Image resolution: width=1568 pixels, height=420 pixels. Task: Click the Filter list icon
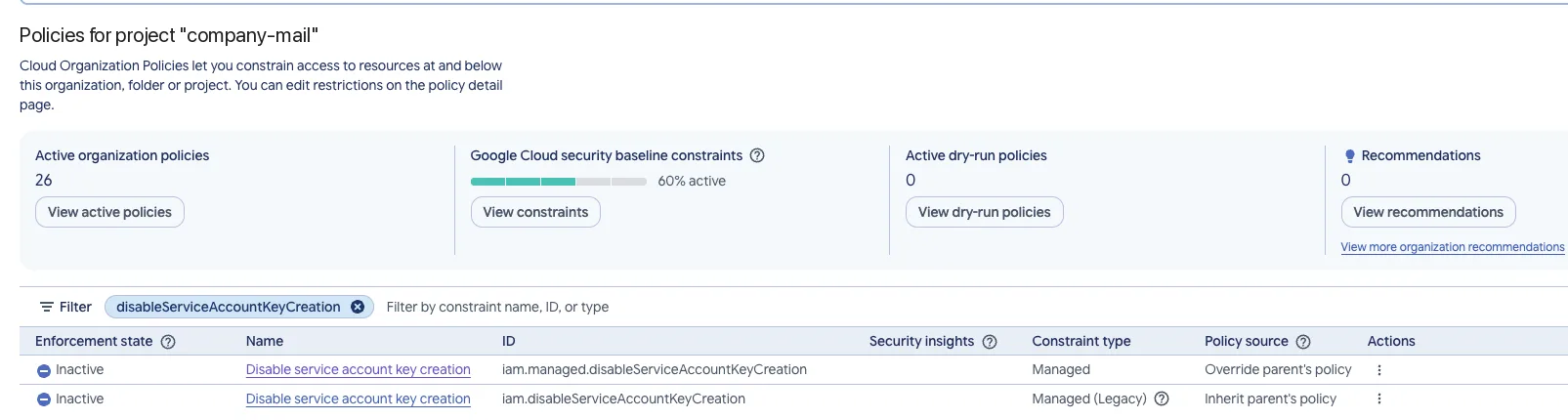pyautogui.click(x=46, y=307)
